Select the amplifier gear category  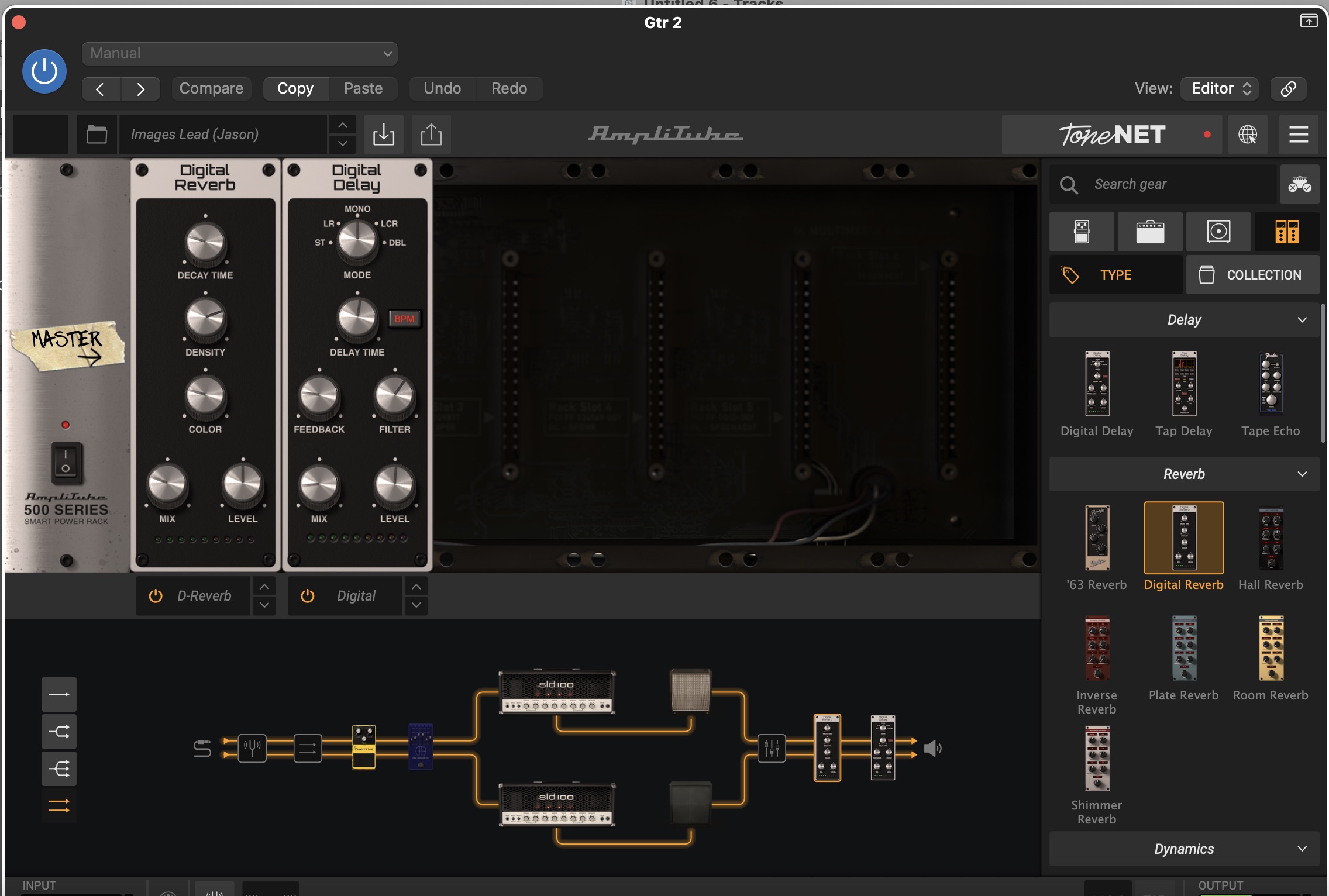tap(1150, 232)
